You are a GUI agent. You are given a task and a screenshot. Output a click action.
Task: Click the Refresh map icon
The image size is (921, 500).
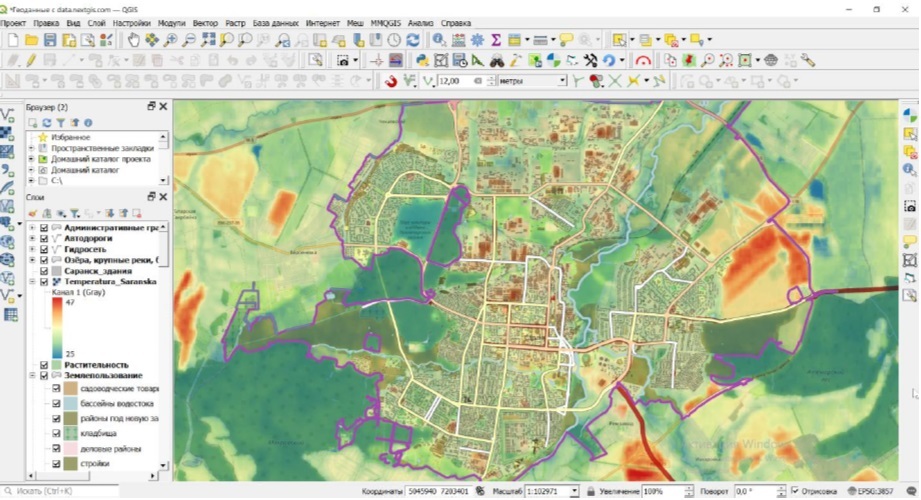coord(411,40)
